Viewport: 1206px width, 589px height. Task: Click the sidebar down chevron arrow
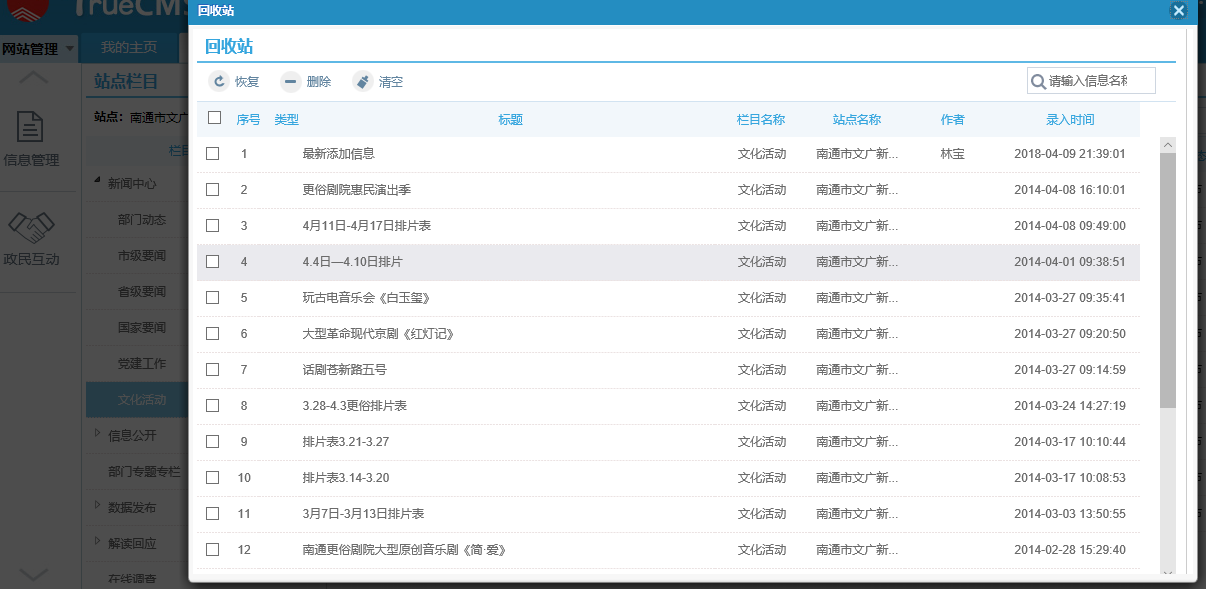coord(32,573)
